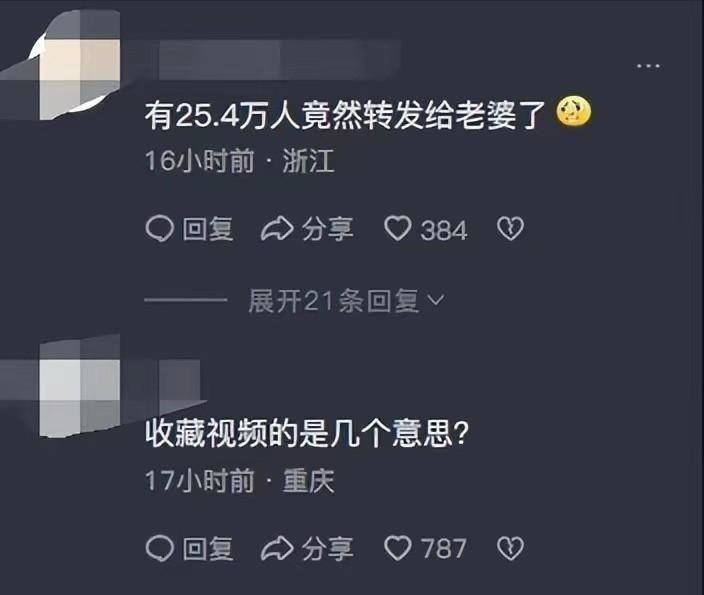Click reply bubble icon on Zhejiang comment
The height and width of the screenshot is (595, 704).
point(159,229)
